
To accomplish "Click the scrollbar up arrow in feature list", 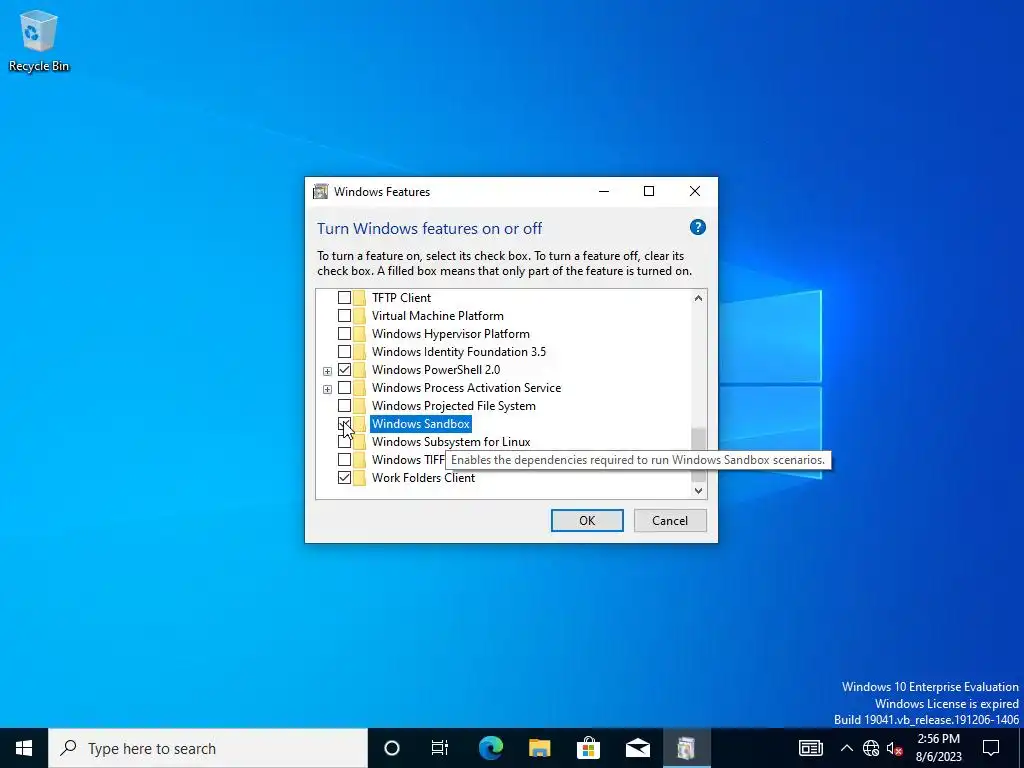I will pyautogui.click(x=698, y=298).
